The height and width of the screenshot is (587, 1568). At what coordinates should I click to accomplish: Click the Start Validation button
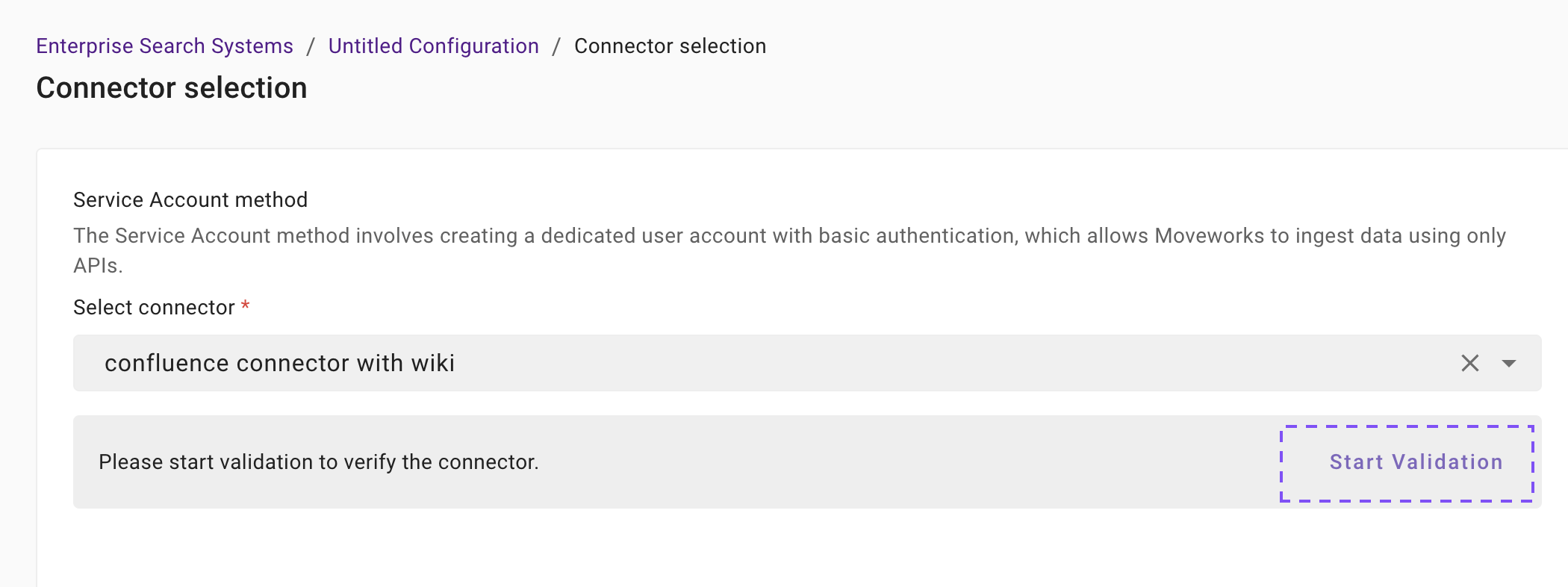1407,463
